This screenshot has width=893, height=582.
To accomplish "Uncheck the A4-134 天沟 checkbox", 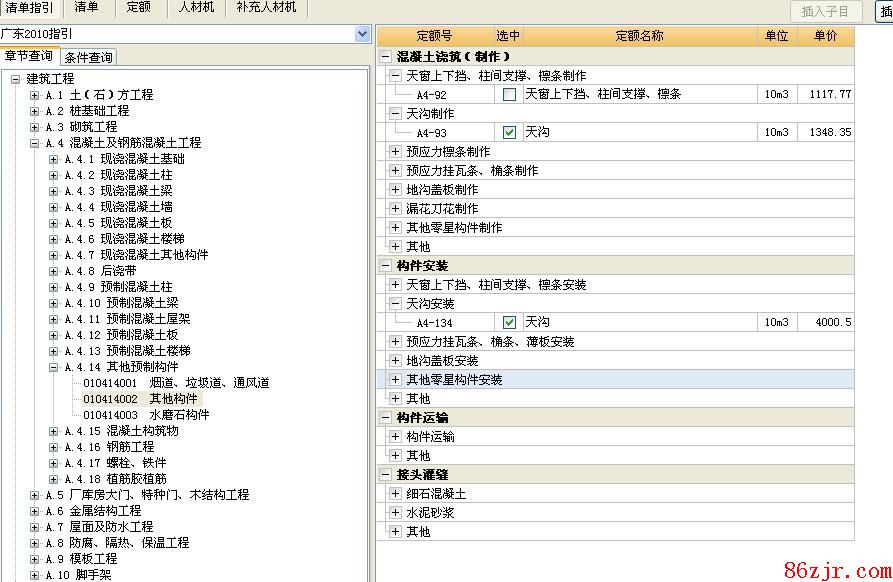I will point(510,322).
